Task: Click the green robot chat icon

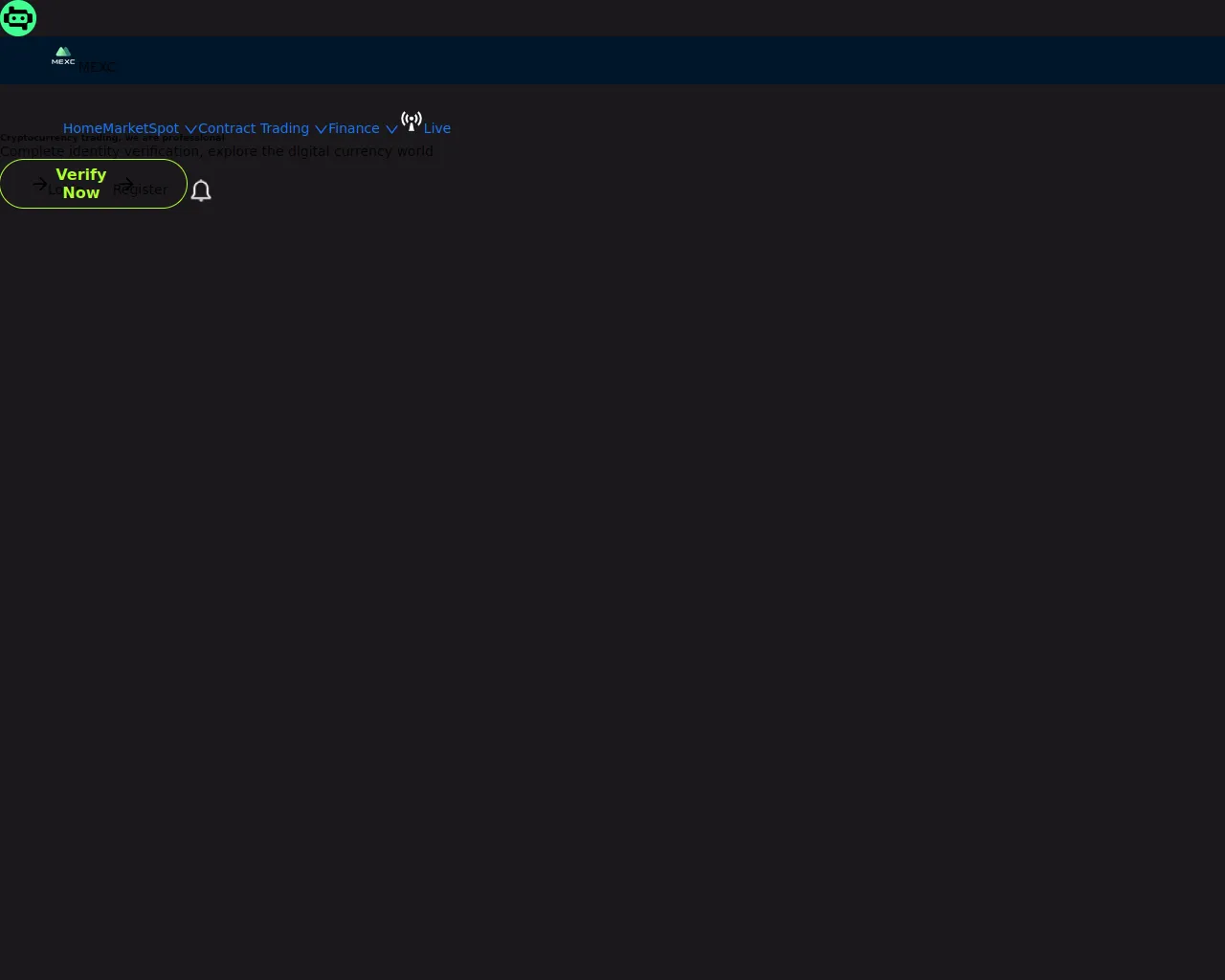Action: [x=18, y=18]
